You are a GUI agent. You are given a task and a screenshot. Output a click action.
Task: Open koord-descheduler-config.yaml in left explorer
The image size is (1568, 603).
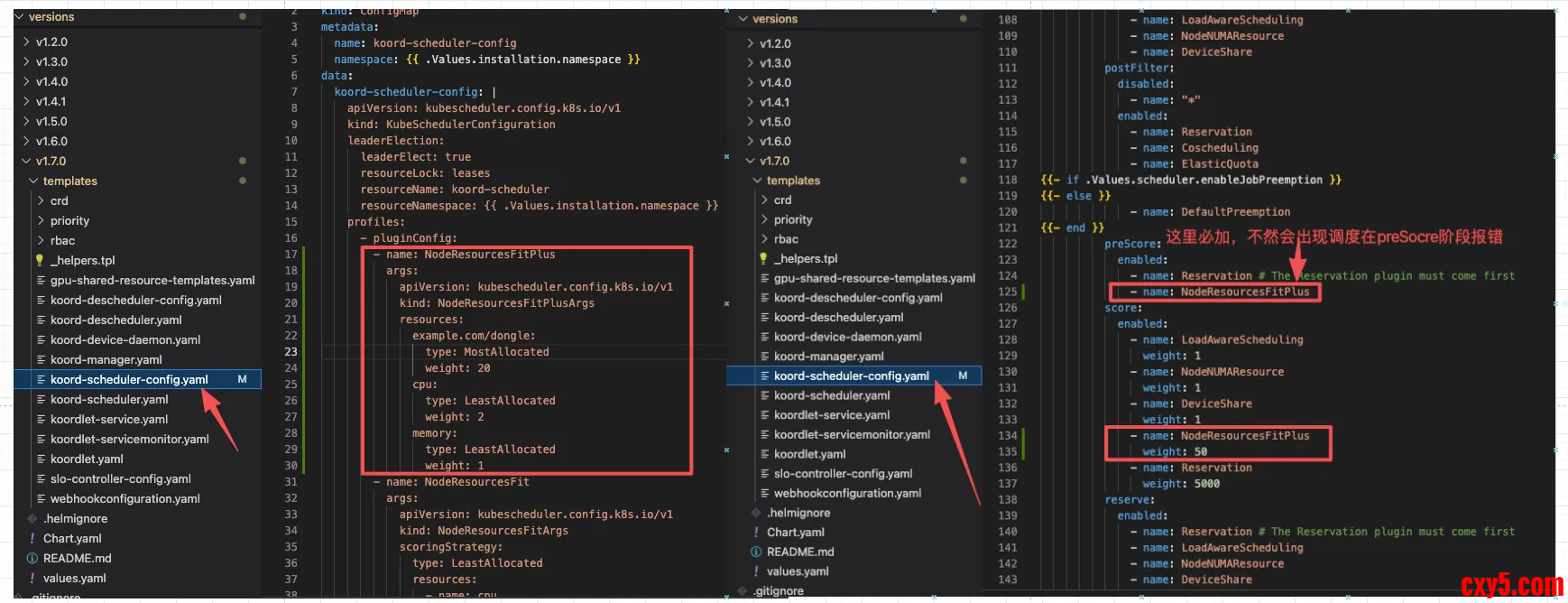(135, 300)
